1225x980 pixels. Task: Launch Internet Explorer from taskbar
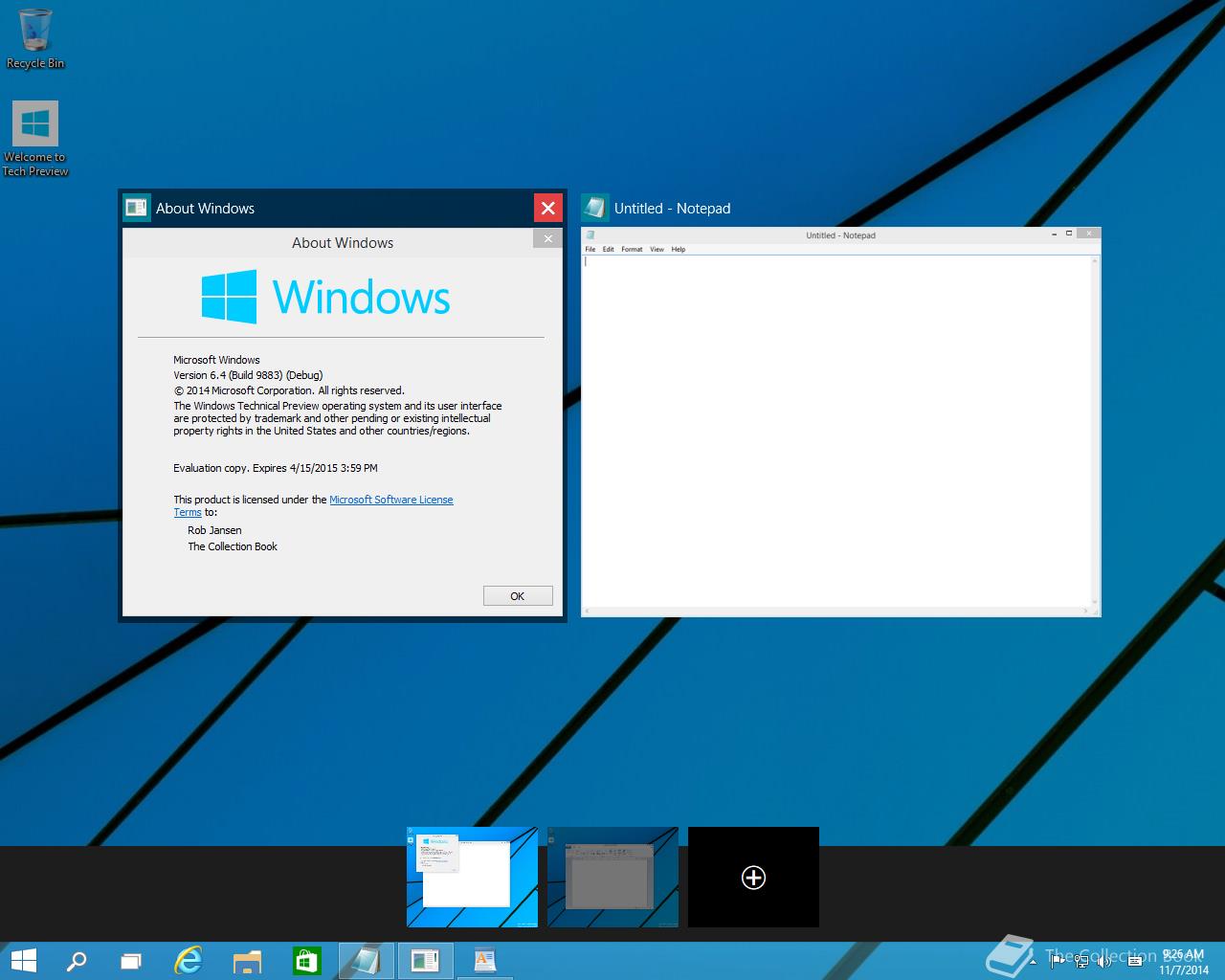click(189, 961)
